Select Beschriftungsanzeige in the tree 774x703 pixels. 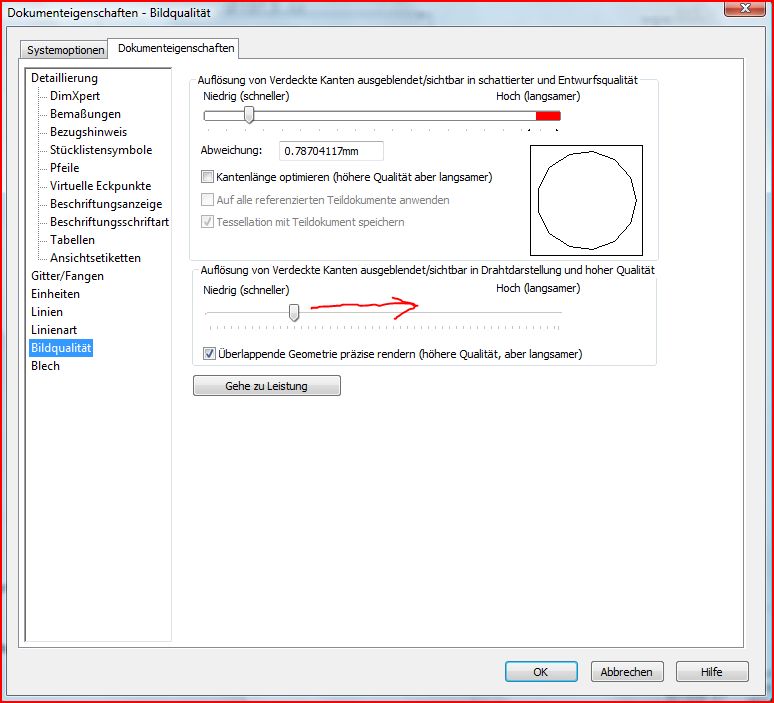[106, 204]
